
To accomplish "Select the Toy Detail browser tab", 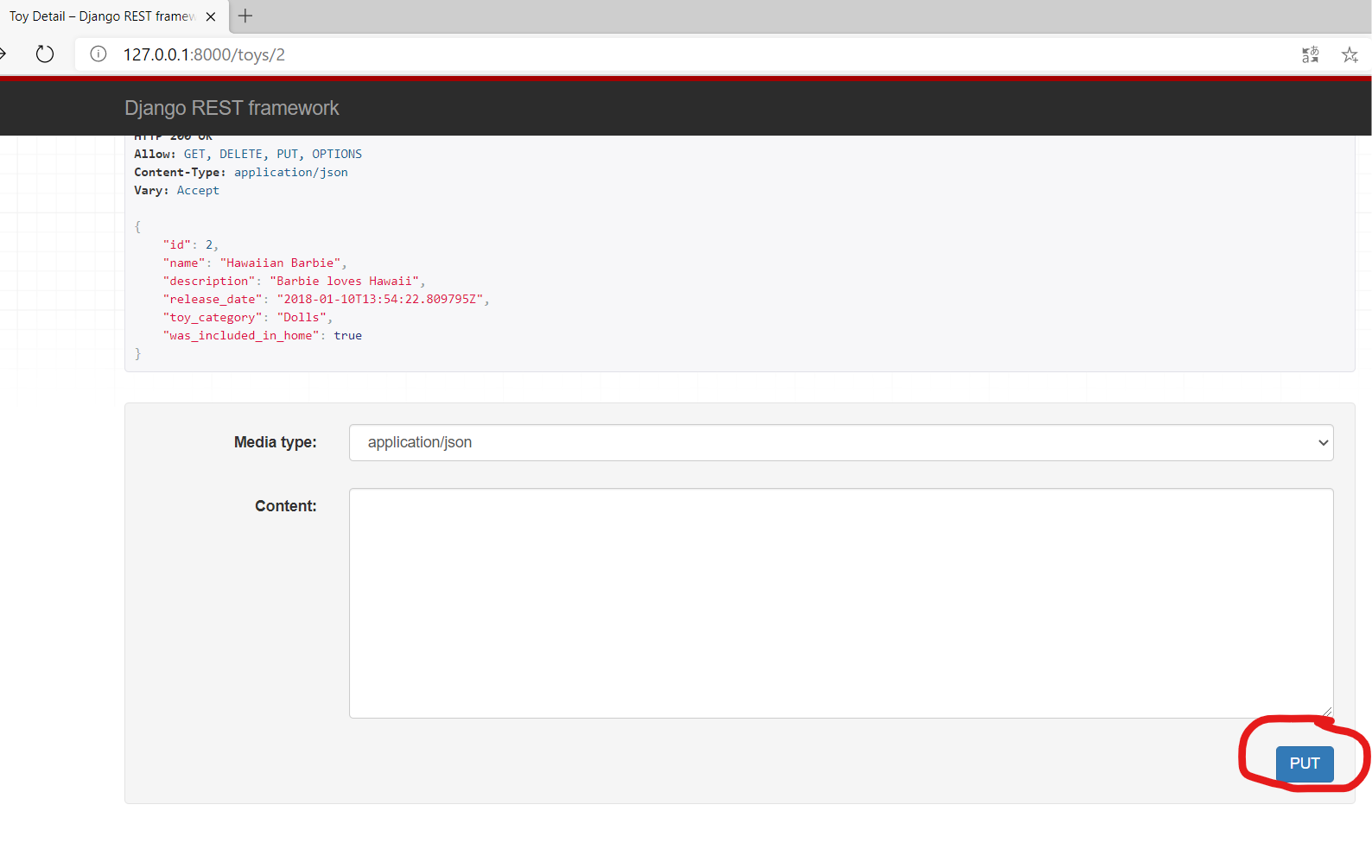I will coord(113,16).
